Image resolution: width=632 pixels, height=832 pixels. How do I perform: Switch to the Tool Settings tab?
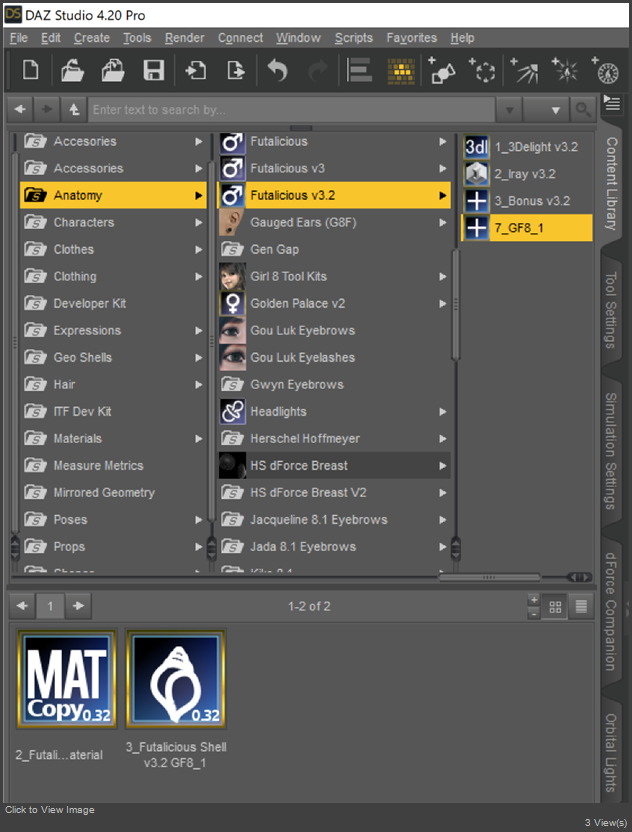[611, 310]
